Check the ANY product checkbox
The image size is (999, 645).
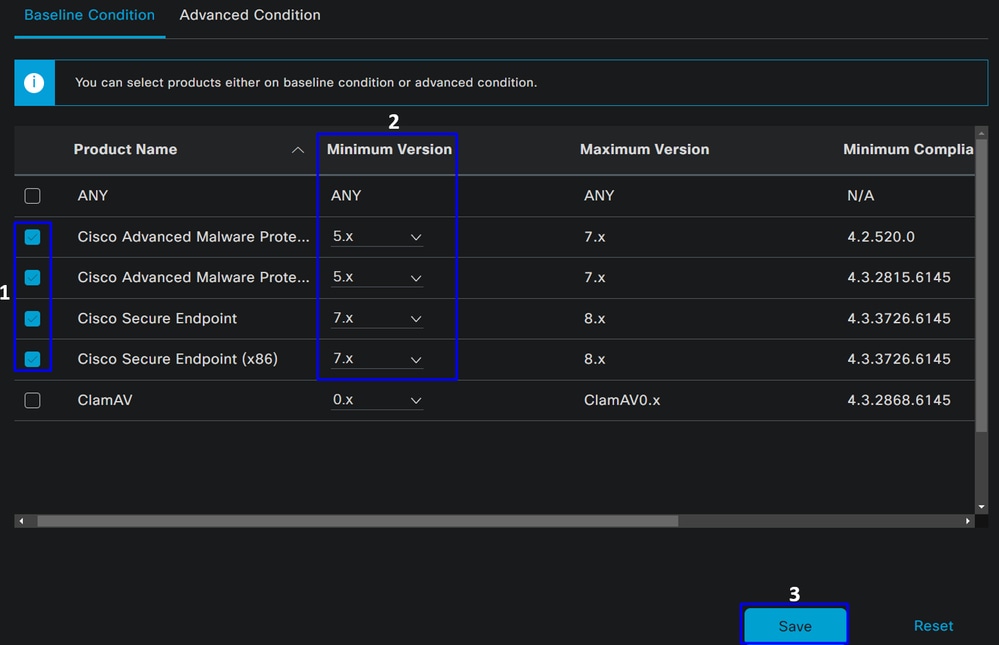pos(32,196)
